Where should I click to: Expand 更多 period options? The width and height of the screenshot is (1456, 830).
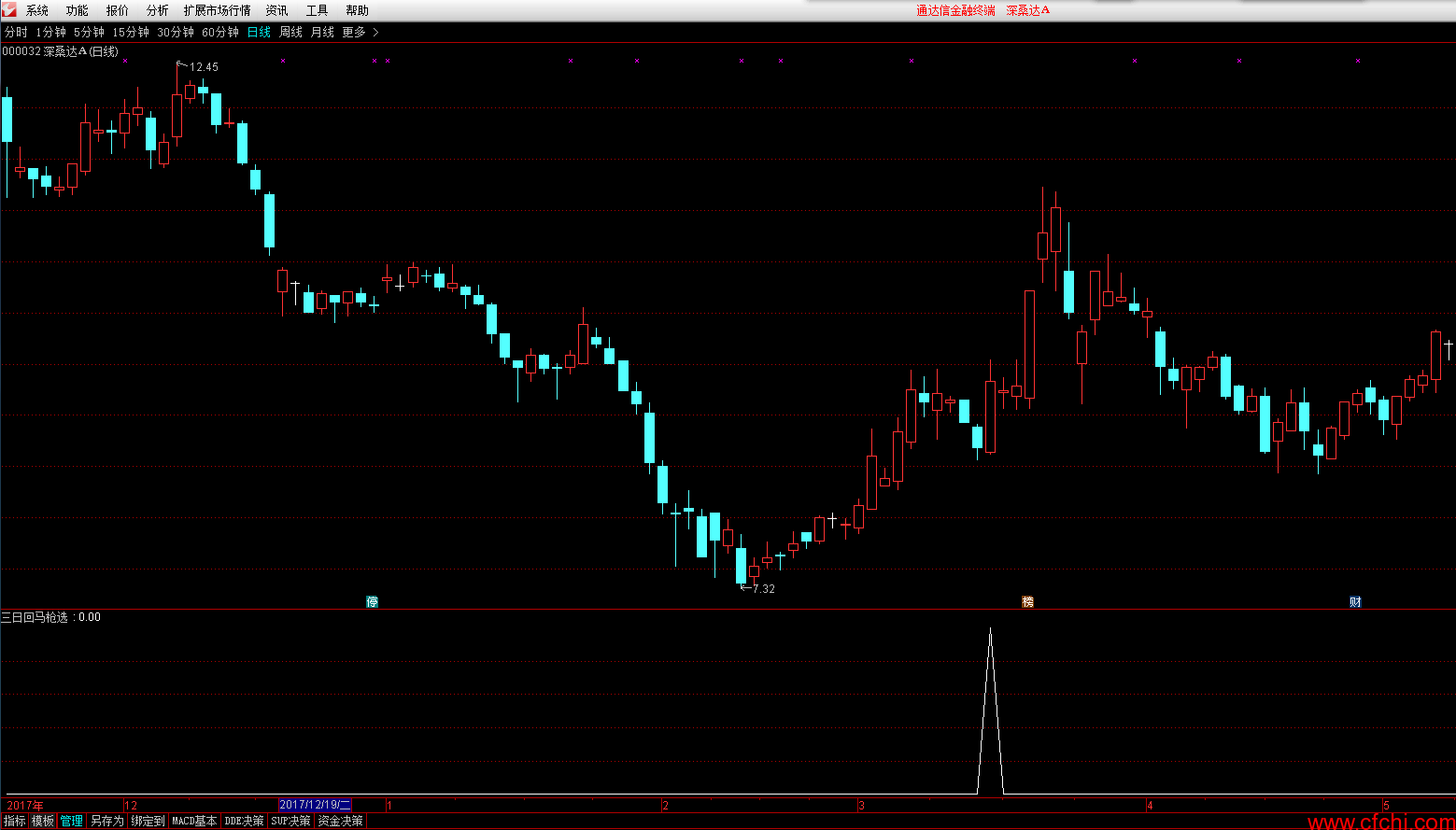(x=354, y=32)
